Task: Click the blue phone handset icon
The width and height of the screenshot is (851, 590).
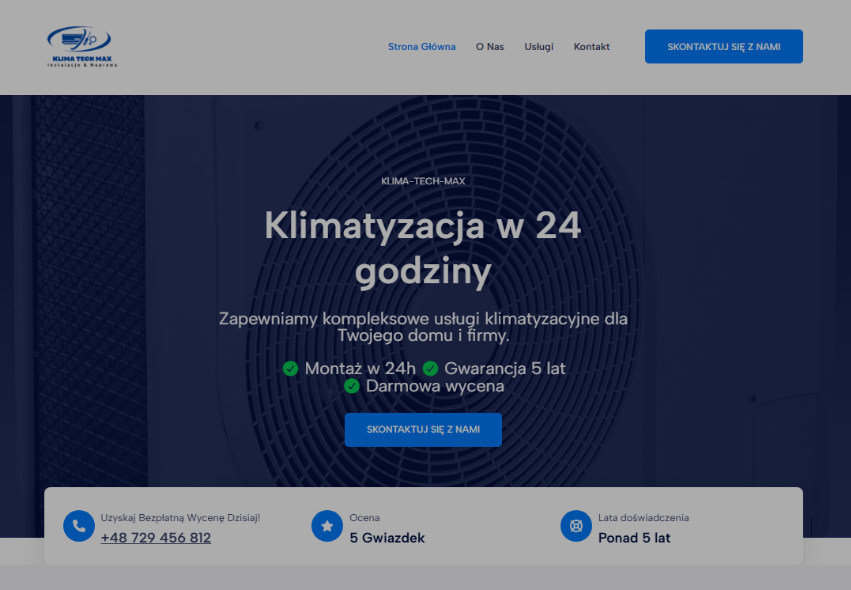Action: click(x=79, y=526)
